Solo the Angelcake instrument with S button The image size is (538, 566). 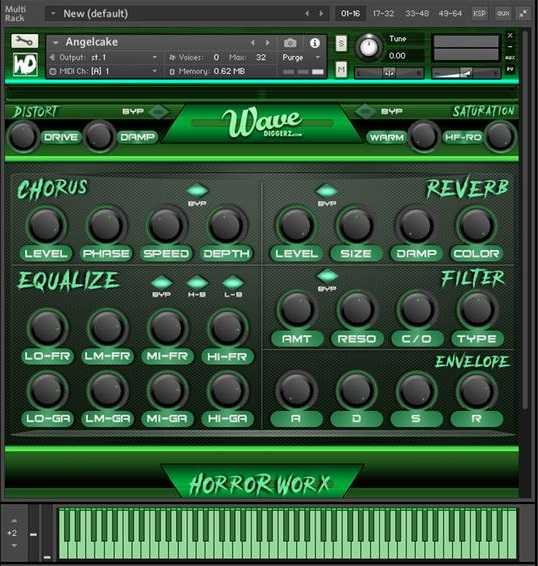pyautogui.click(x=341, y=44)
